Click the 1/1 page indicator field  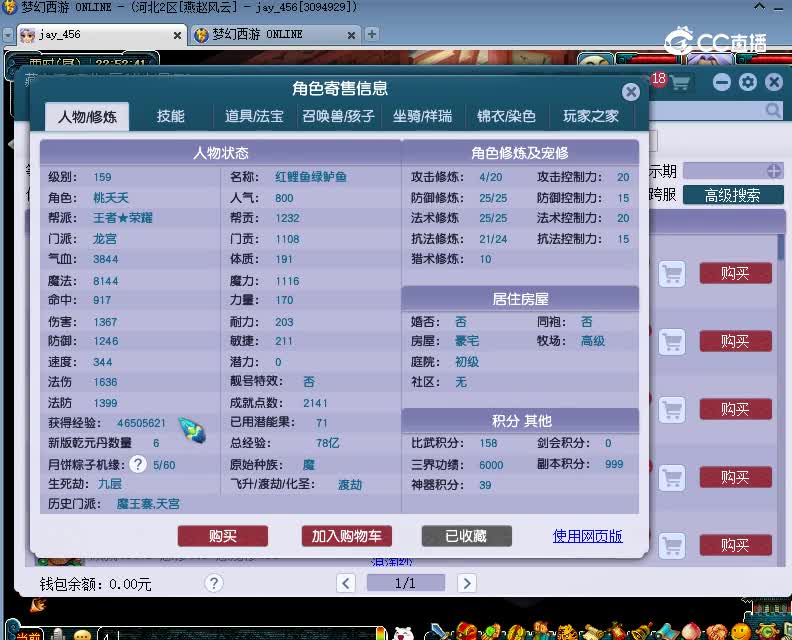[406, 583]
